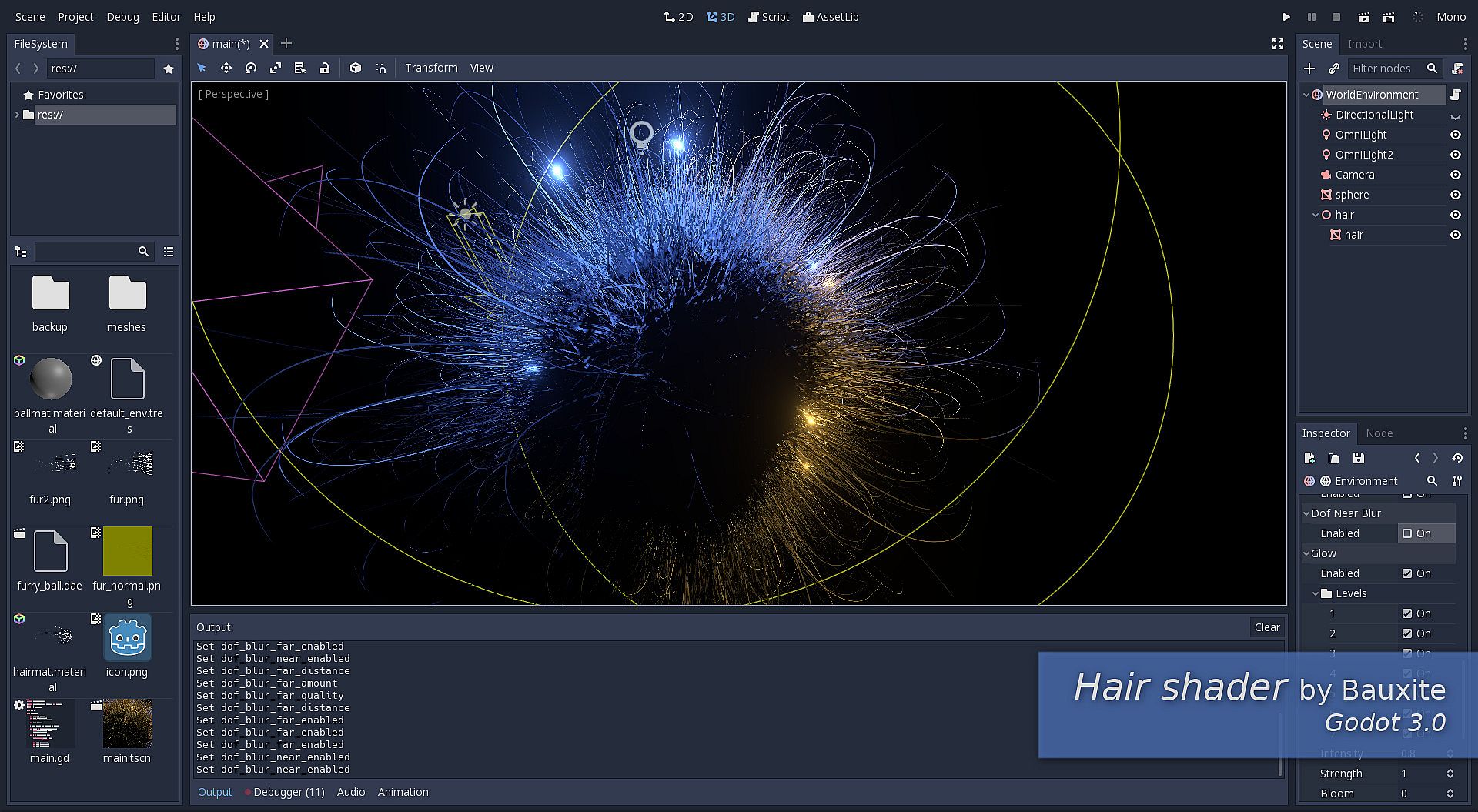This screenshot has height=812, width=1478.
Task: Disable the Glow Enabled checkbox
Action: click(x=1407, y=573)
